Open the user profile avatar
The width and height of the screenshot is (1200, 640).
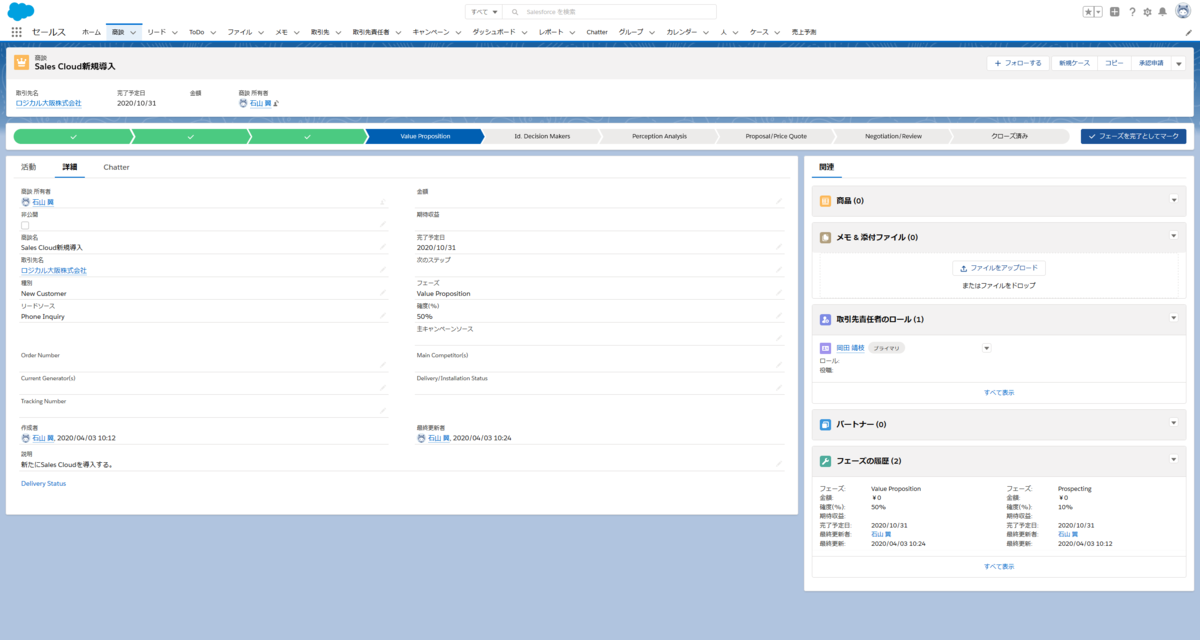pos(1181,11)
